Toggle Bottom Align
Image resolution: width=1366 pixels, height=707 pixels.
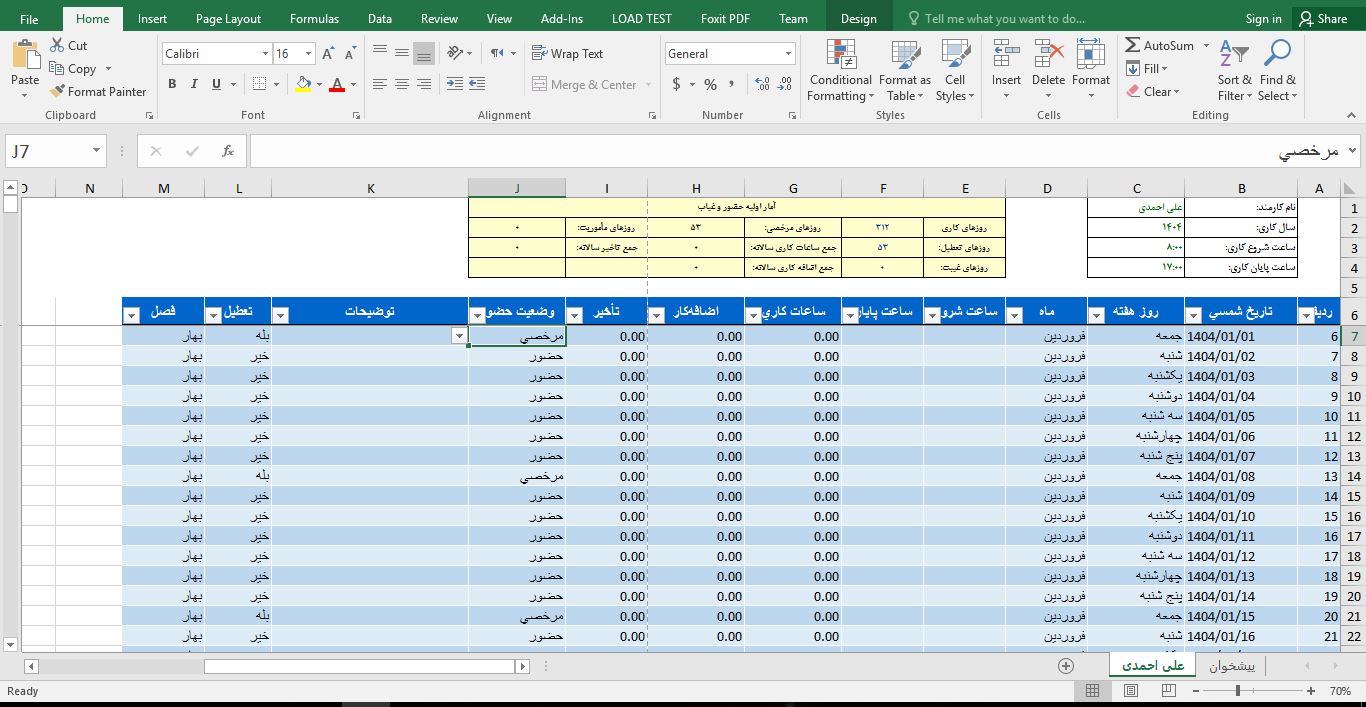424,53
